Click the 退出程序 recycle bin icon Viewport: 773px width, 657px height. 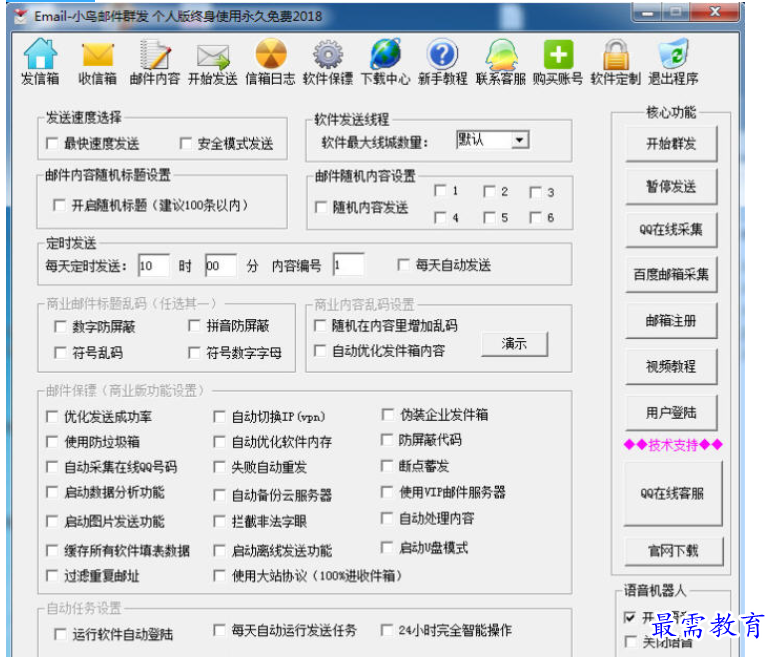[673, 54]
